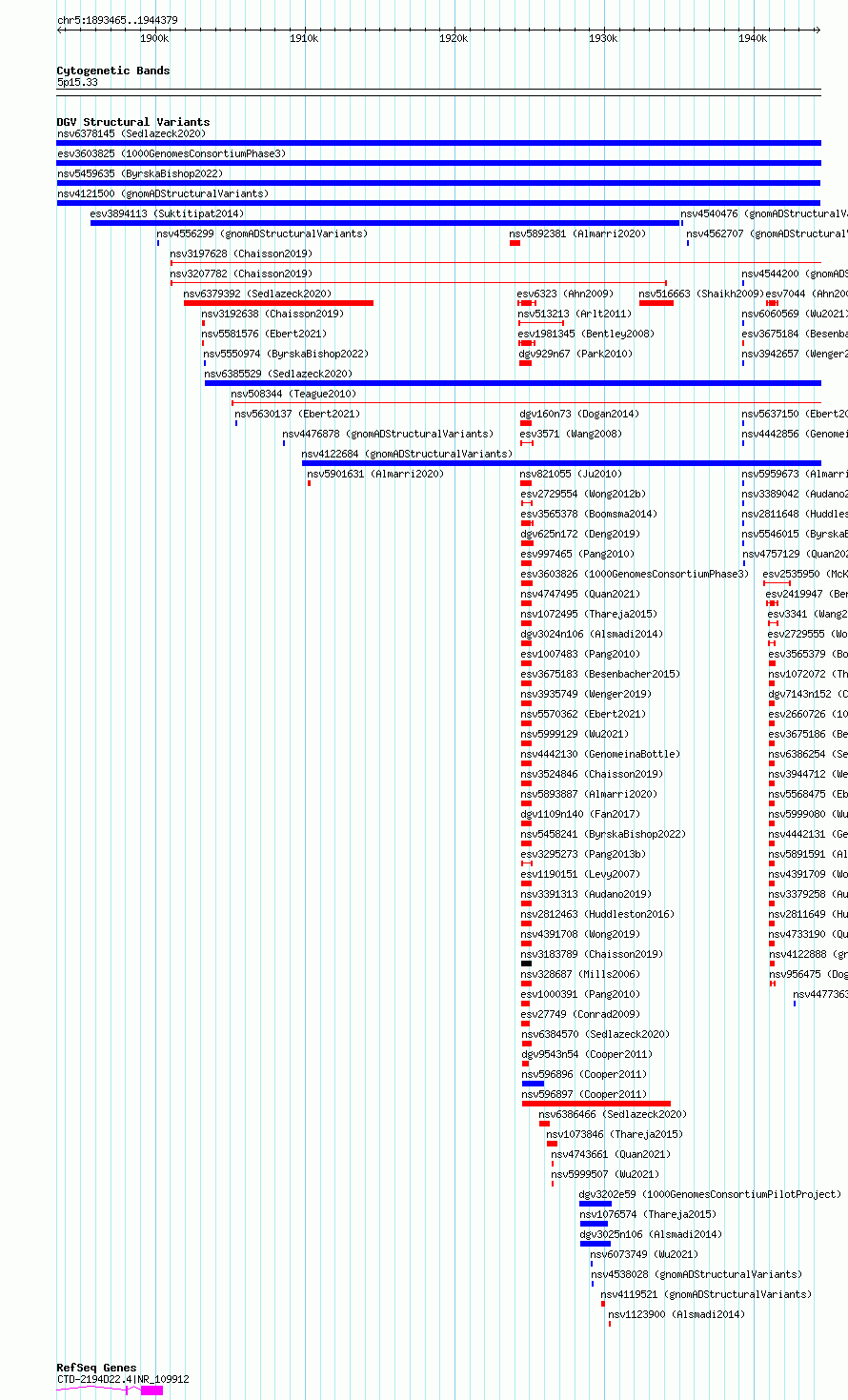Image resolution: width=848 pixels, height=1400 pixels.
Task: Click the 5p15.33 band label
Action: click(77, 83)
